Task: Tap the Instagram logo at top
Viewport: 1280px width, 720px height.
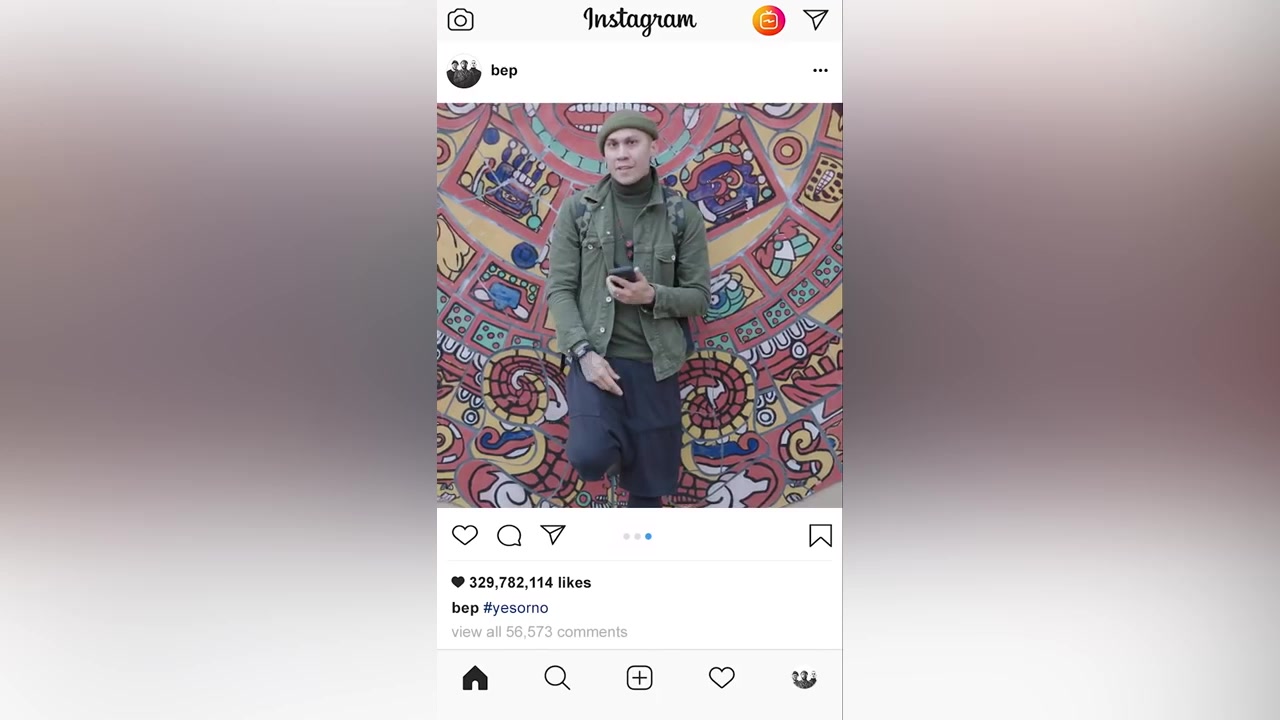Action: (640, 20)
